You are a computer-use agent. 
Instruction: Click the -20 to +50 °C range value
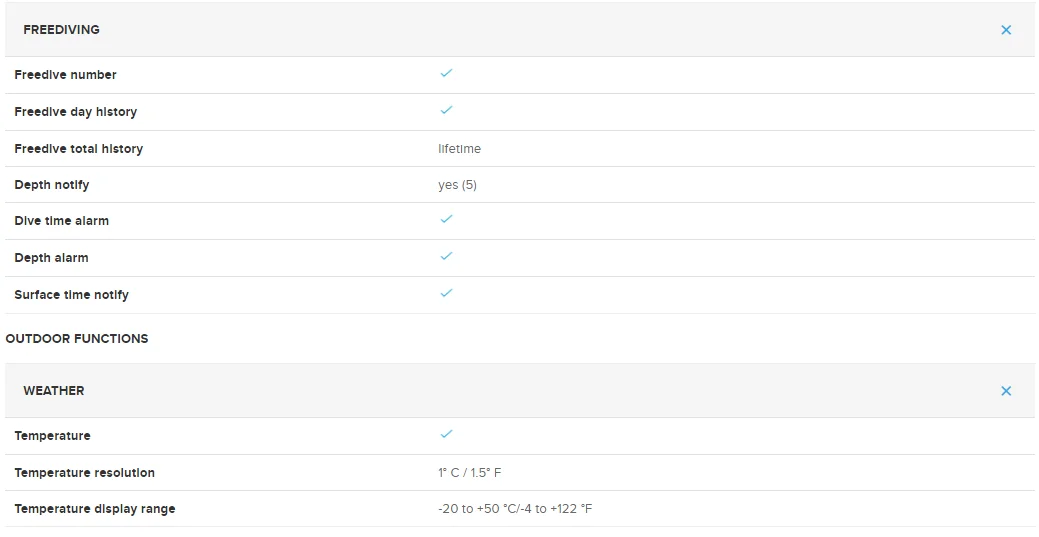515,509
